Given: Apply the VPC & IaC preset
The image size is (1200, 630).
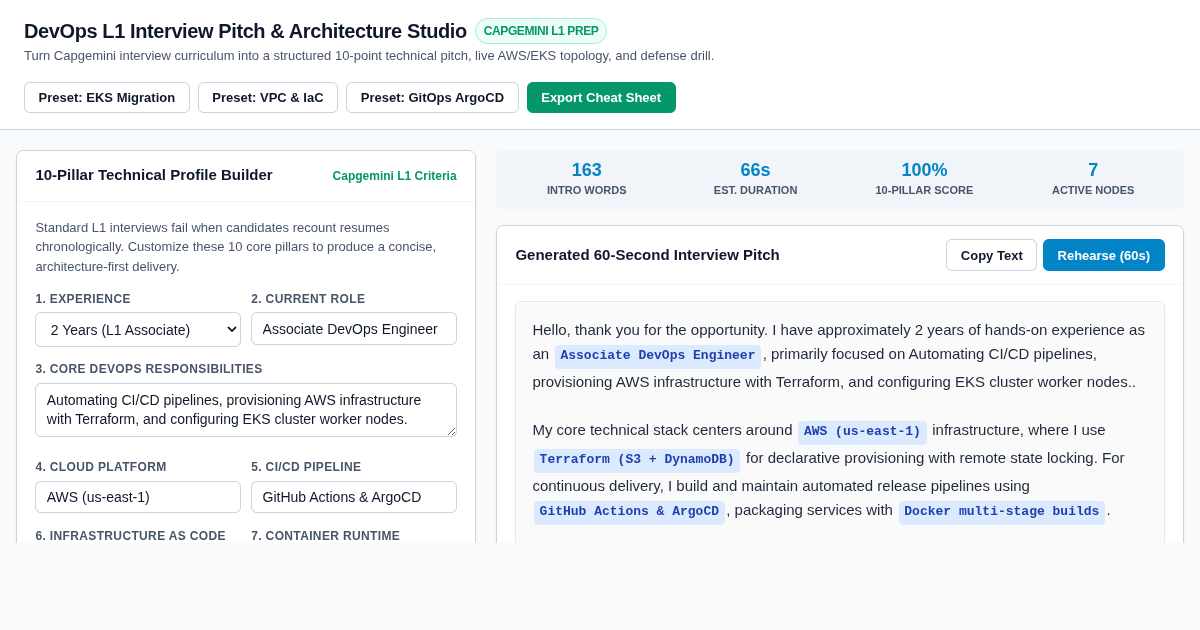Looking at the screenshot, I should pyautogui.click(x=268, y=97).
